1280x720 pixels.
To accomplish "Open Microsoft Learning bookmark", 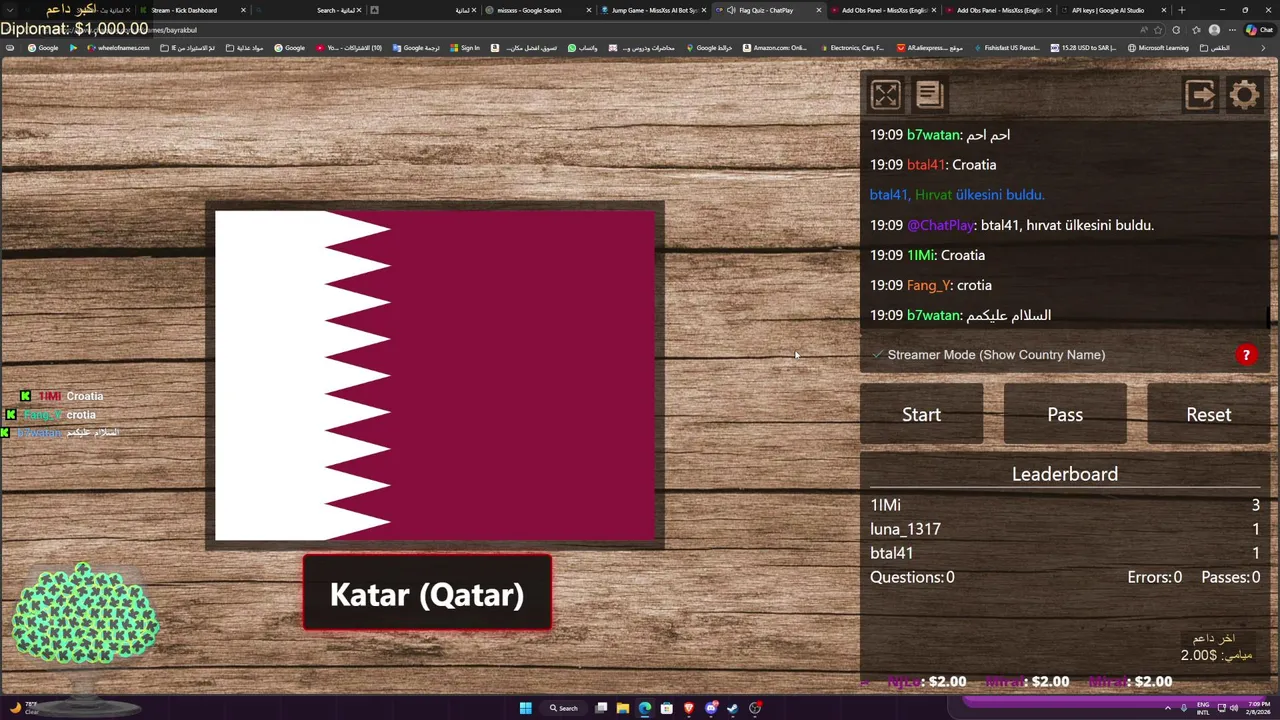I will point(1158,47).
